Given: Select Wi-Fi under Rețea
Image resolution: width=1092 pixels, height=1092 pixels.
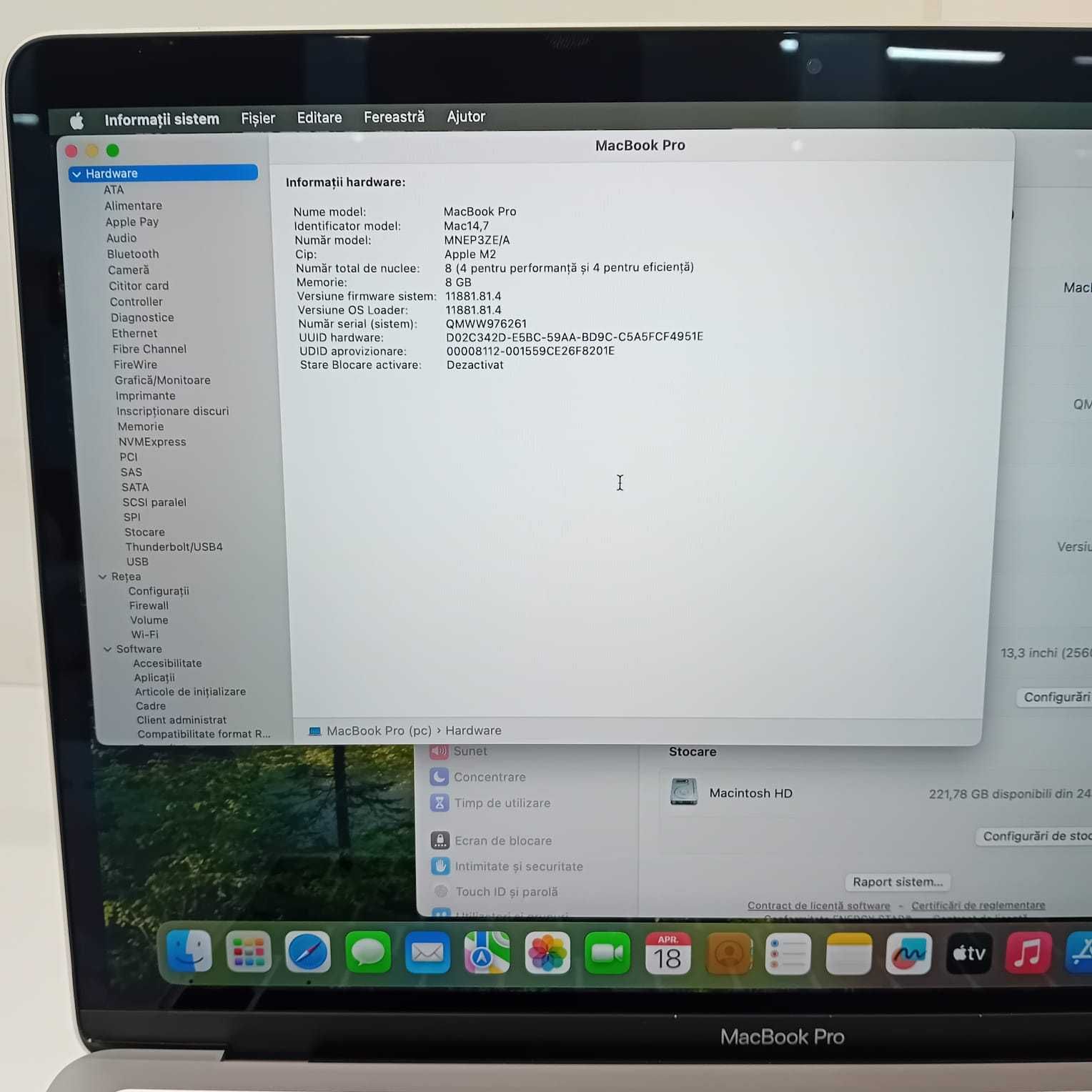Looking at the screenshot, I should pyautogui.click(x=145, y=634).
